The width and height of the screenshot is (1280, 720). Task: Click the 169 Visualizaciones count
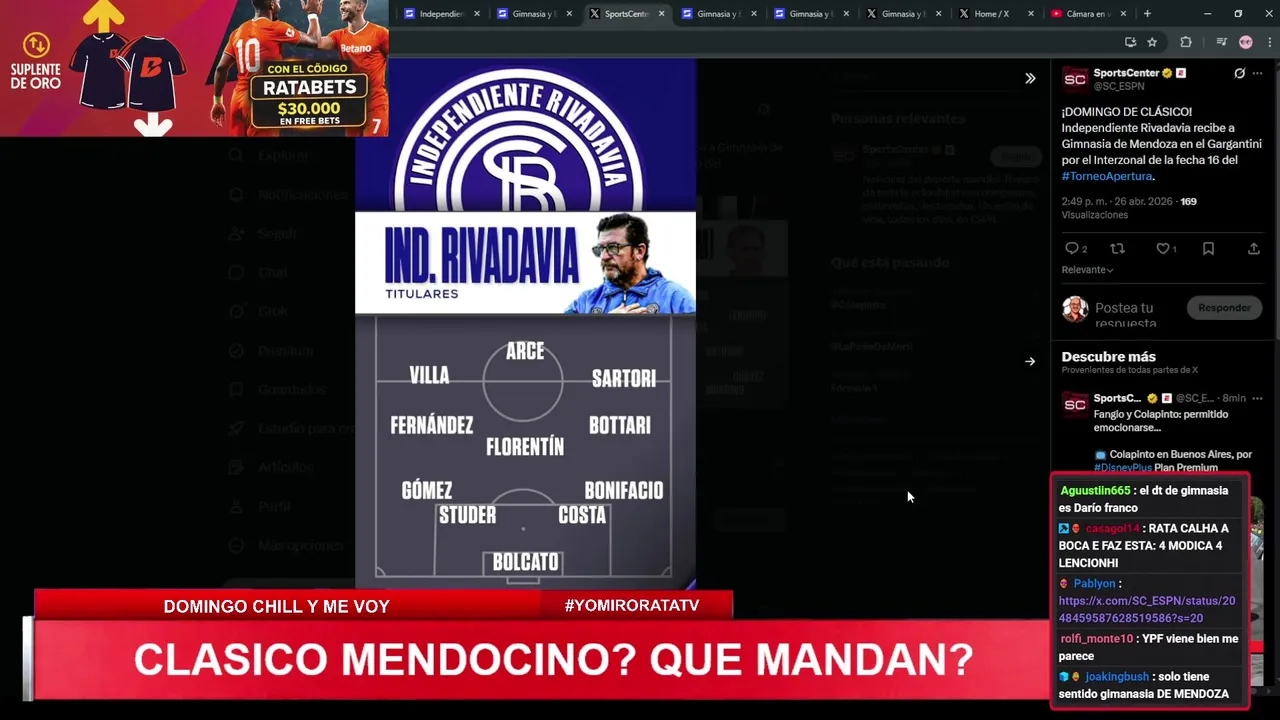(x=1129, y=208)
